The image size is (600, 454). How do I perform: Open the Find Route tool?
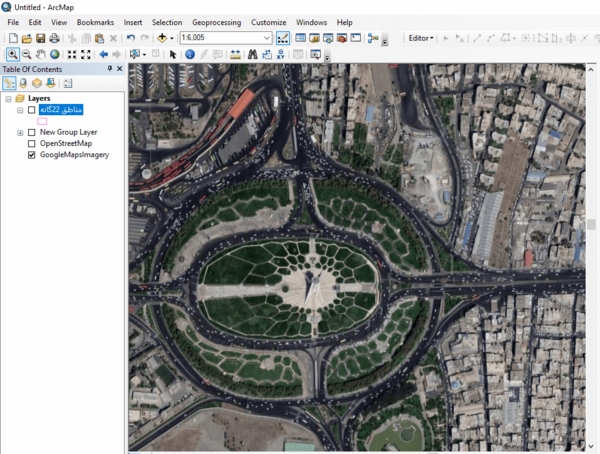[267, 54]
